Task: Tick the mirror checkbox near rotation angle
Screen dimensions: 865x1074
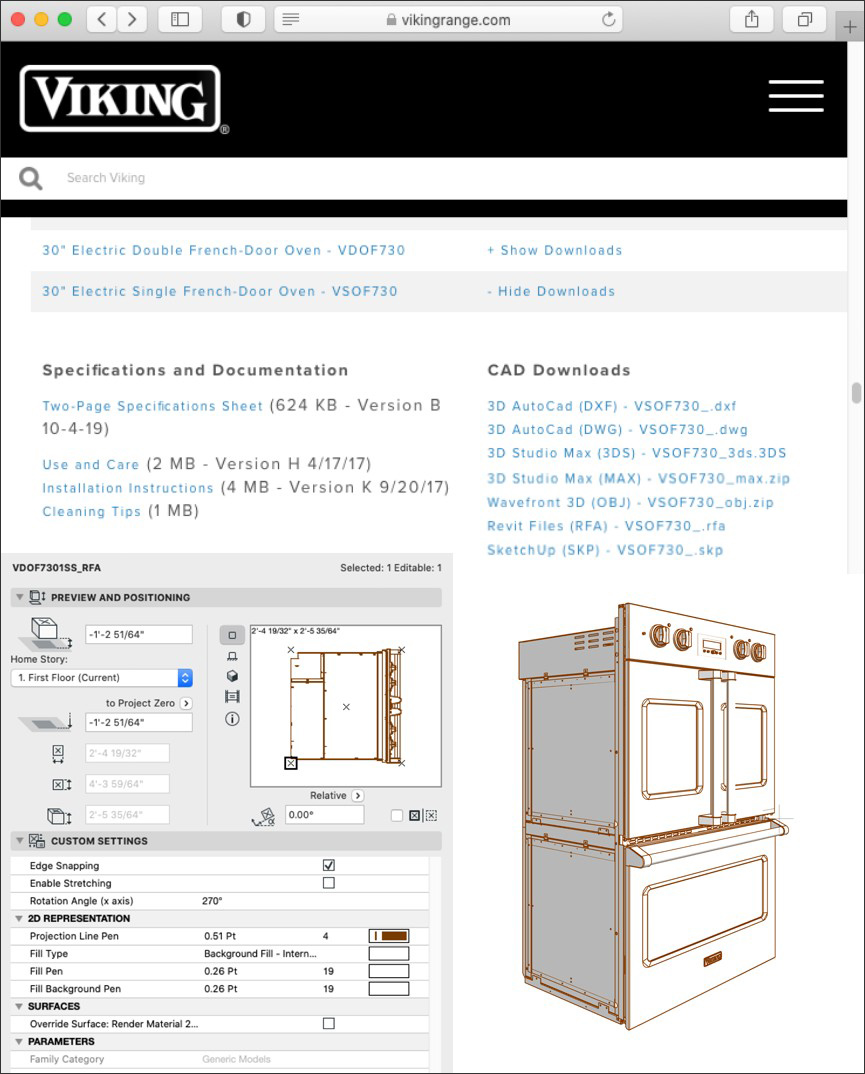Action: pos(397,815)
